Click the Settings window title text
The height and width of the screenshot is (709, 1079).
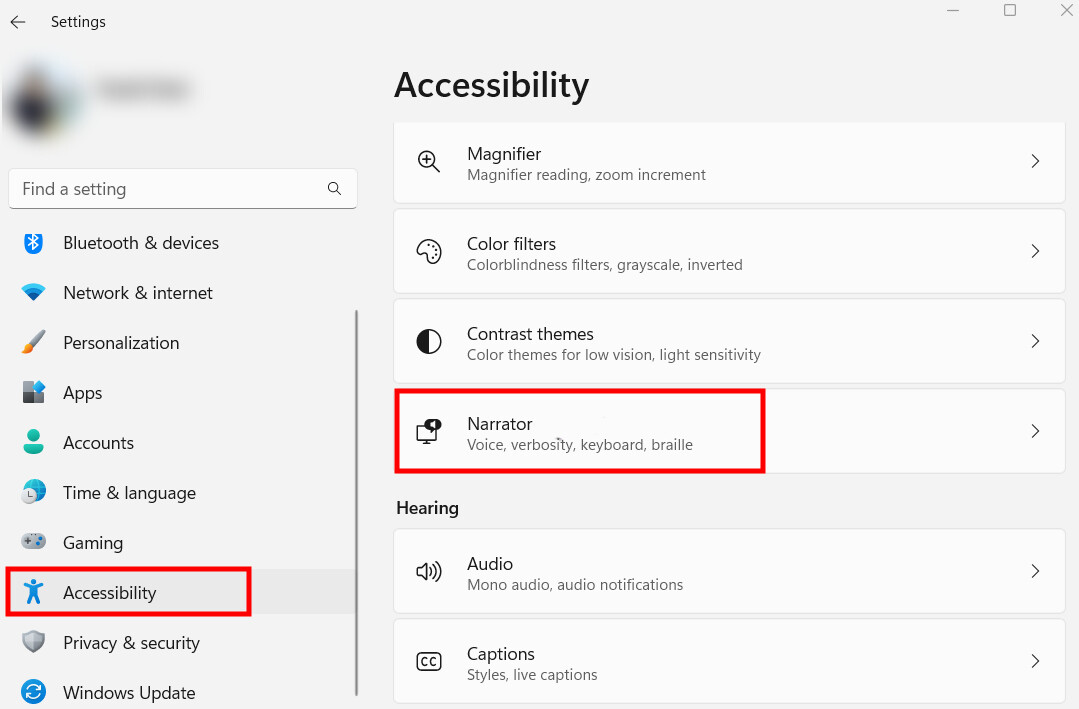[x=78, y=22]
